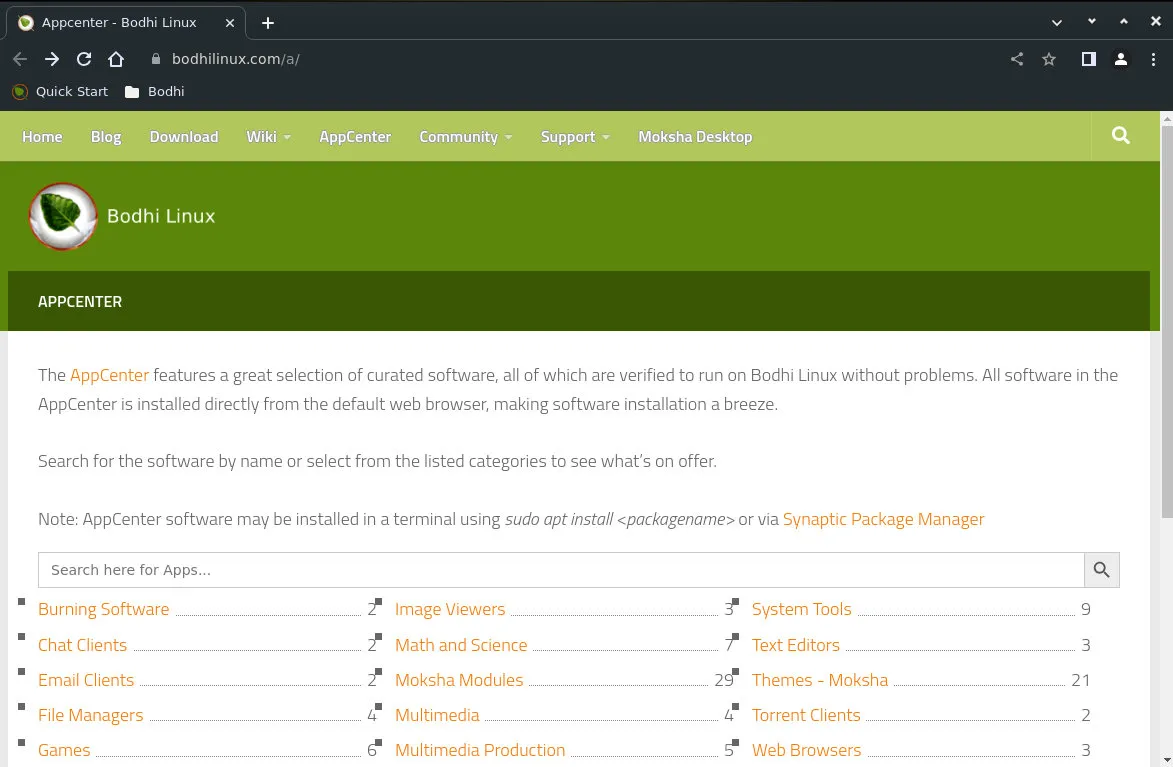Open Blog in the navigation menu
The width and height of the screenshot is (1173, 767).
(x=105, y=137)
